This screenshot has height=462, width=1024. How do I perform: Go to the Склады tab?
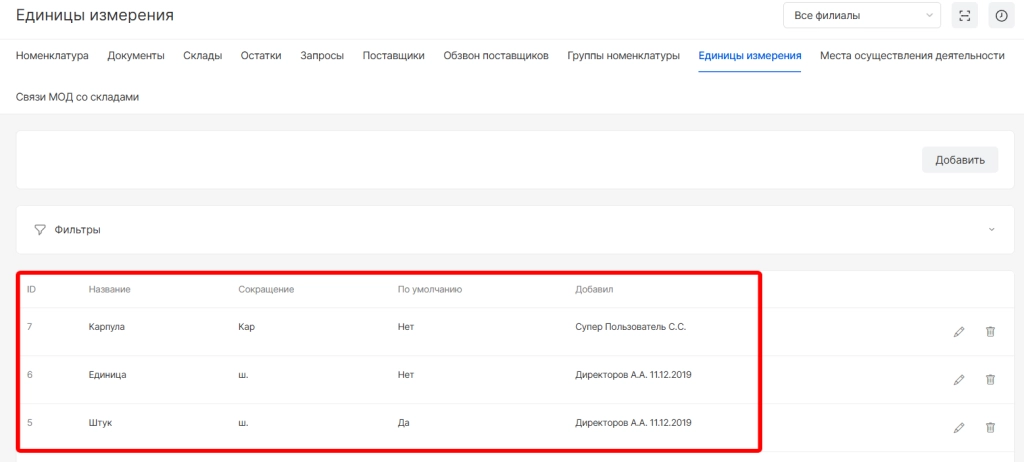[x=203, y=56]
